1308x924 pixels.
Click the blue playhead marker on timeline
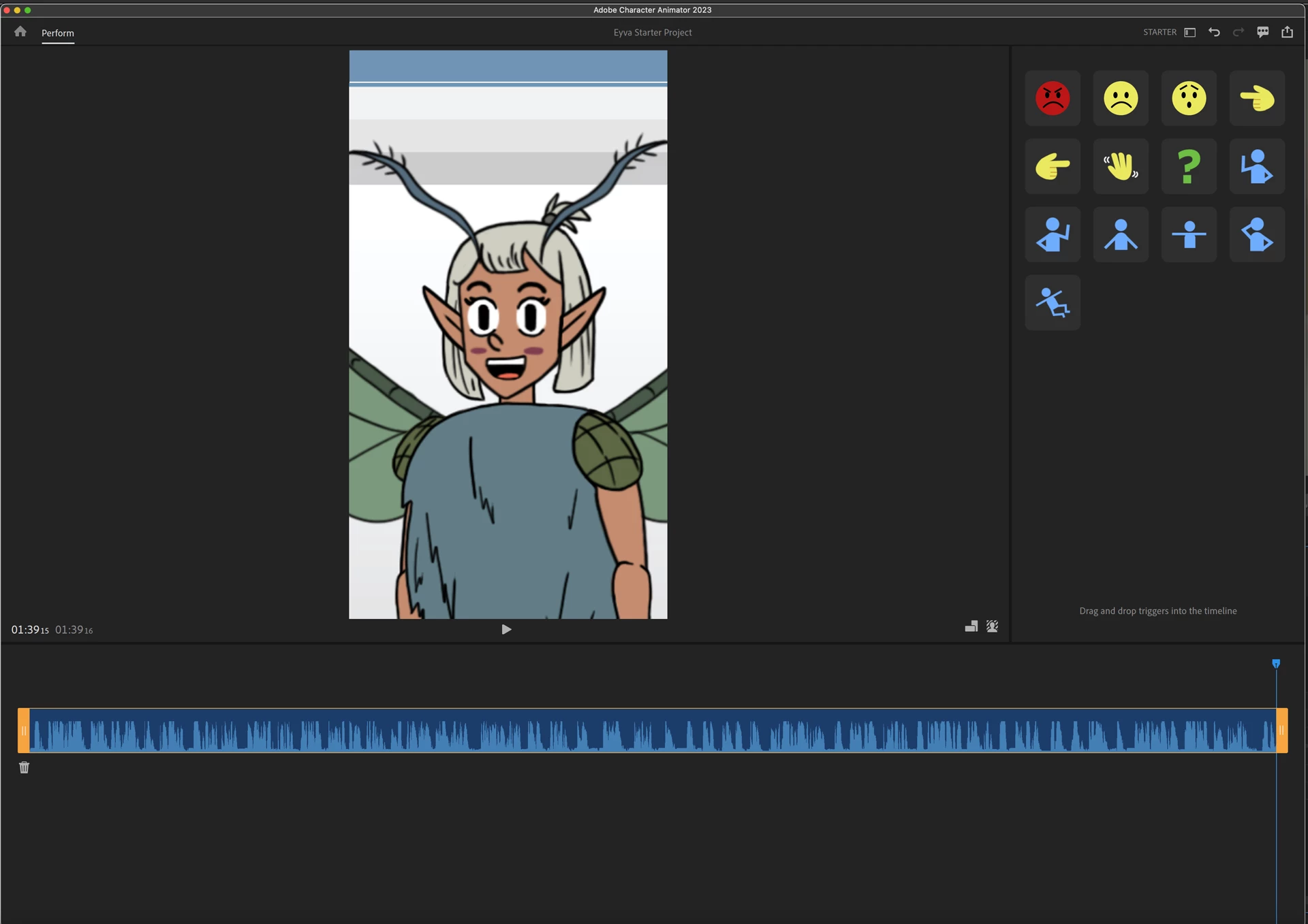coord(1276,664)
